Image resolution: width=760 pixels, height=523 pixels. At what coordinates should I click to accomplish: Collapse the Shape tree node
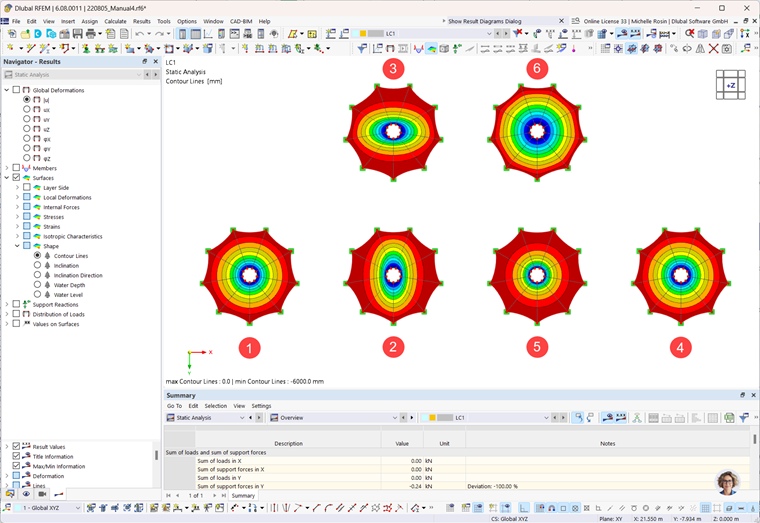pyautogui.click(x=17, y=246)
